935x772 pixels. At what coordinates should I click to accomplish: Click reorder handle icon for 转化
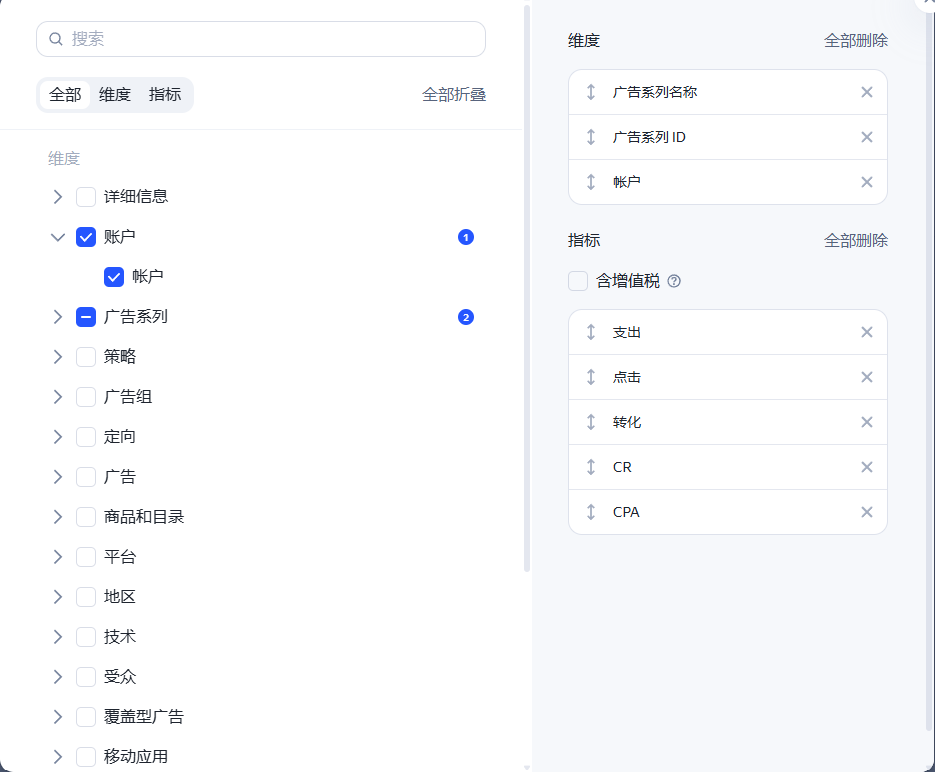coord(591,422)
